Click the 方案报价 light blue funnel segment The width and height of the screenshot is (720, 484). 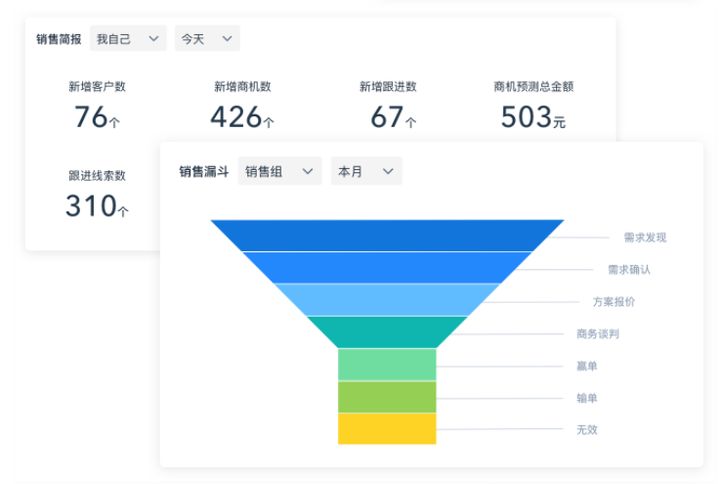(x=387, y=300)
